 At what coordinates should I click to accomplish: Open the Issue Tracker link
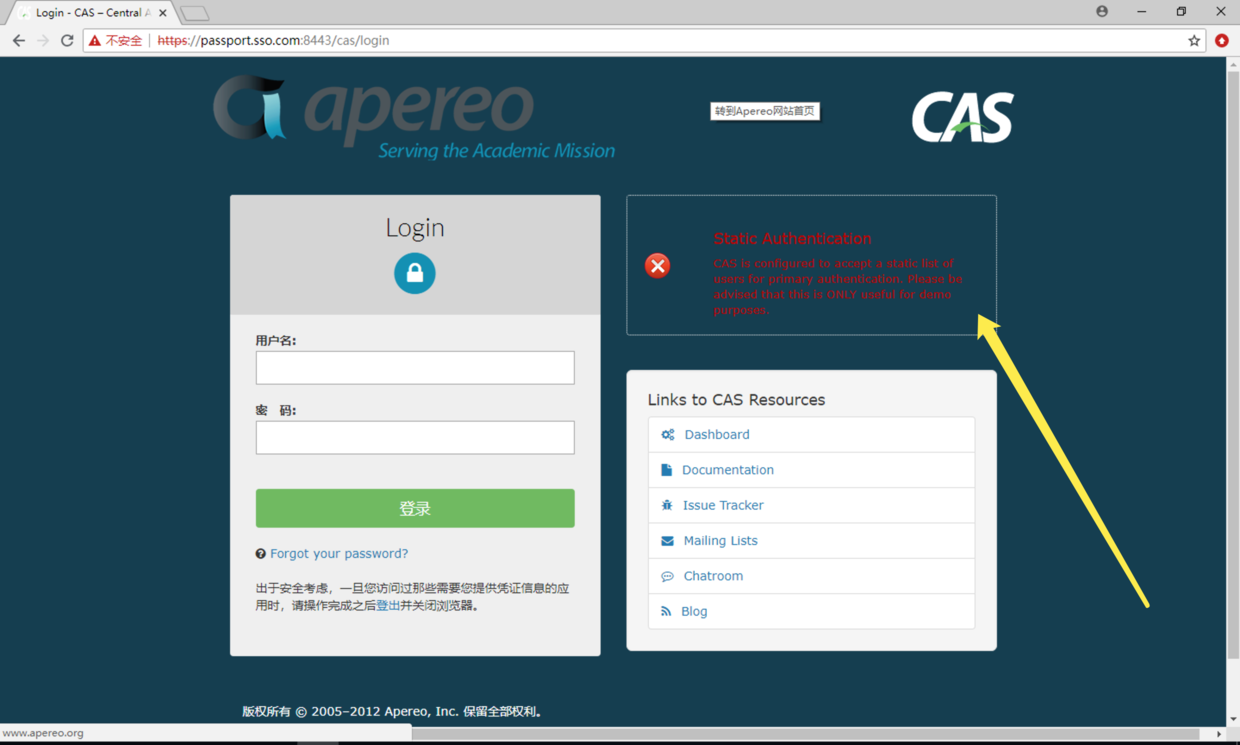click(723, 505)
